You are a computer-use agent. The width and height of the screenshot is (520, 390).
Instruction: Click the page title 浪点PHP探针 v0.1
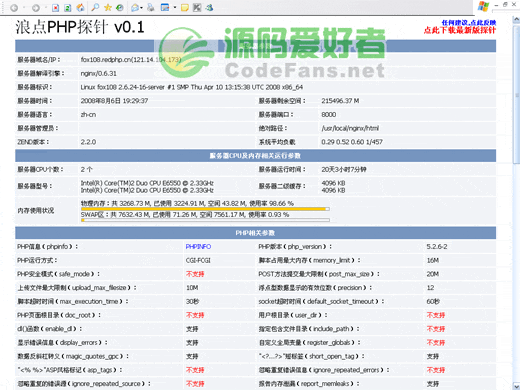[x=80, y=27]
